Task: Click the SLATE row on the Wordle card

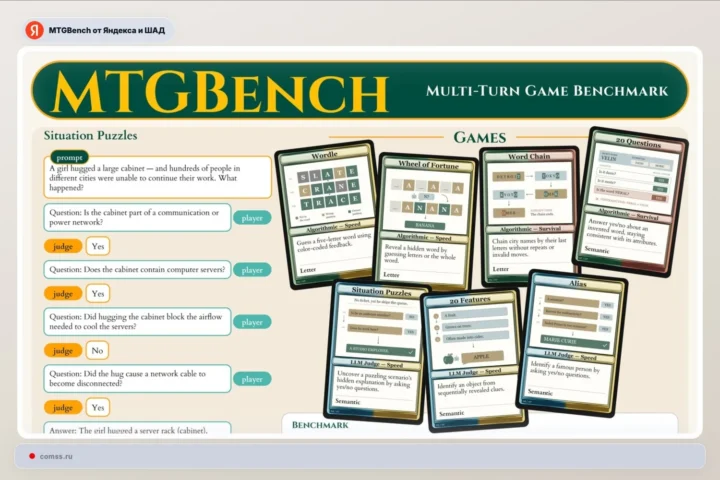Action: pyautogui.click(x=327, y=175)
